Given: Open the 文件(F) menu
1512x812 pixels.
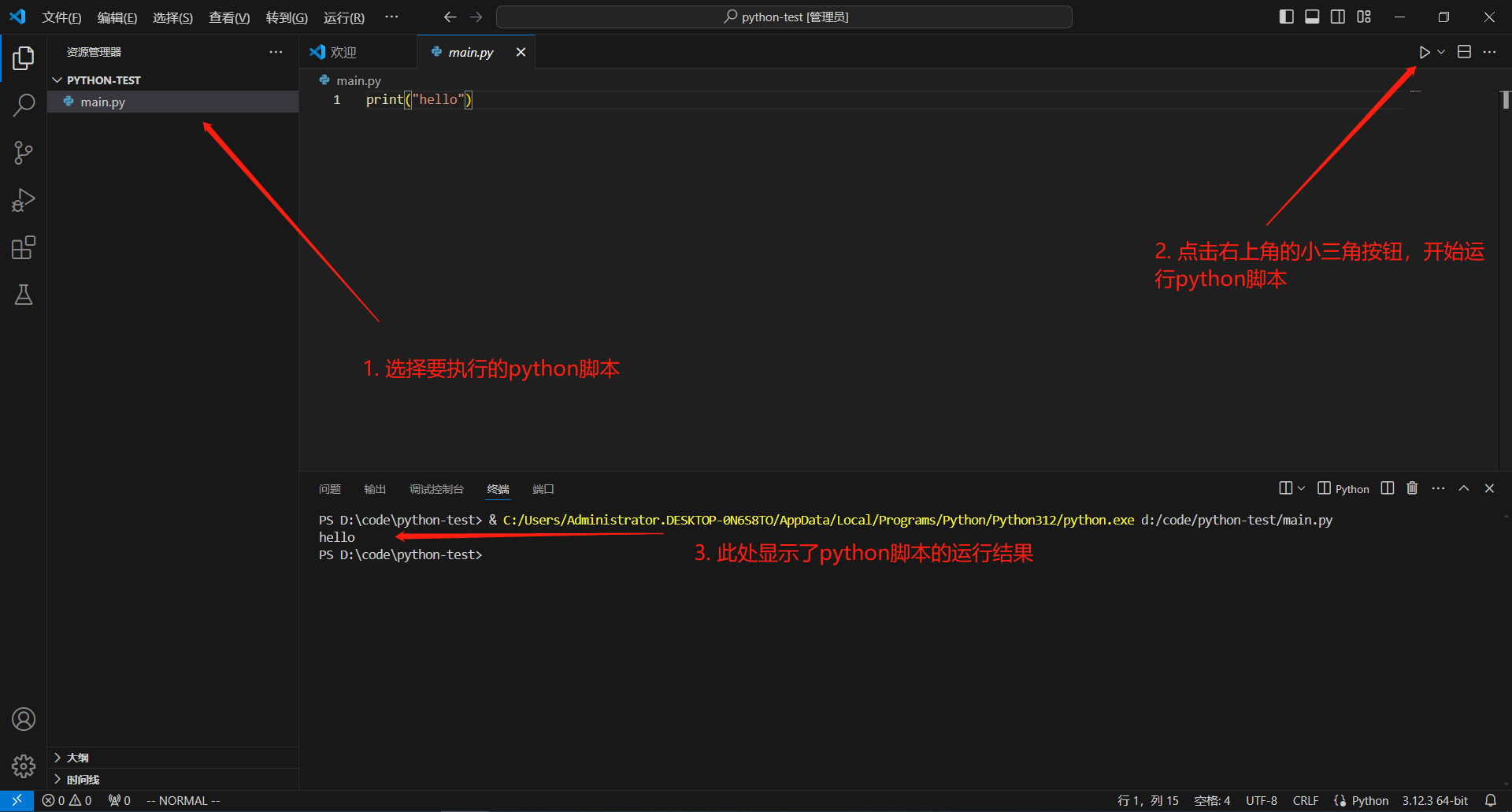Looking at the screenshot, I should (x=61, y=17).
